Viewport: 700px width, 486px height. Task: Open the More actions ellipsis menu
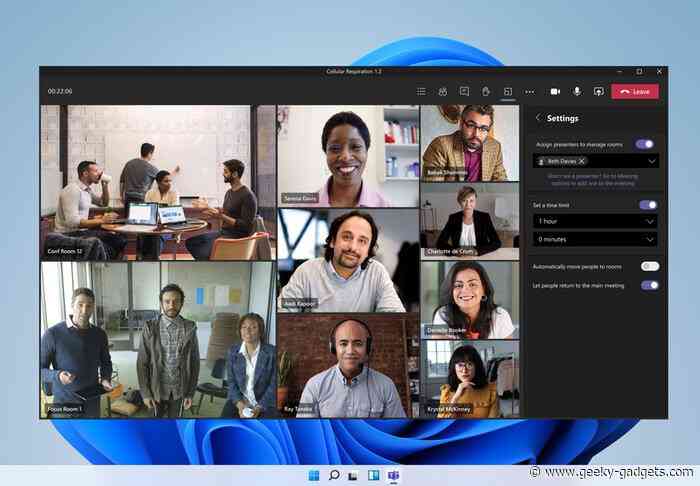pyautogui.click(x=529, y=91)
